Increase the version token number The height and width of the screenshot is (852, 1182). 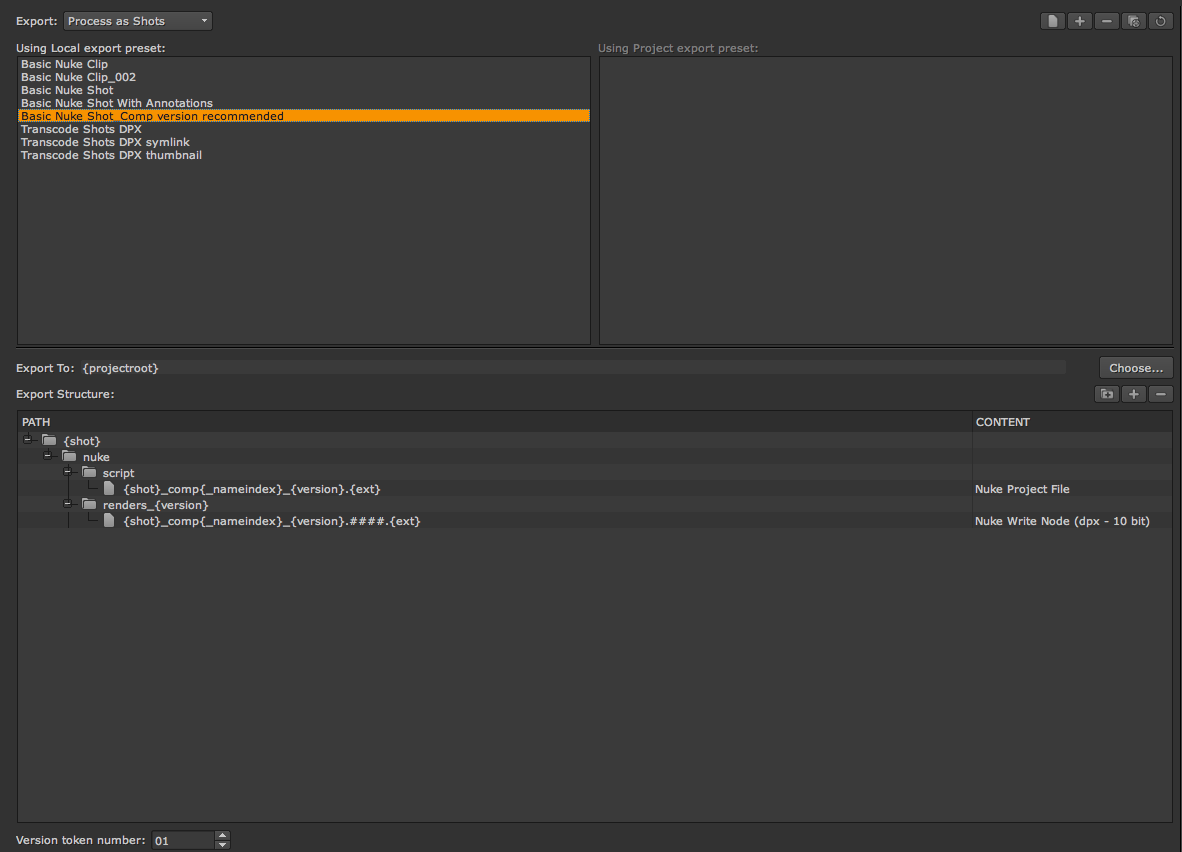(222, 835)
